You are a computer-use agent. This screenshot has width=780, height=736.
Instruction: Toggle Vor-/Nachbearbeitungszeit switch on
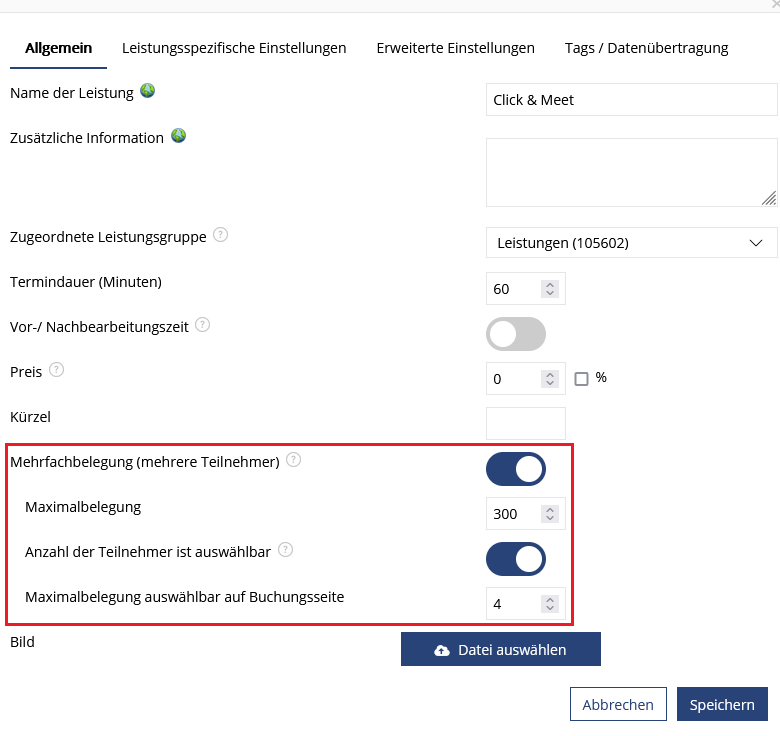point(516,334)
